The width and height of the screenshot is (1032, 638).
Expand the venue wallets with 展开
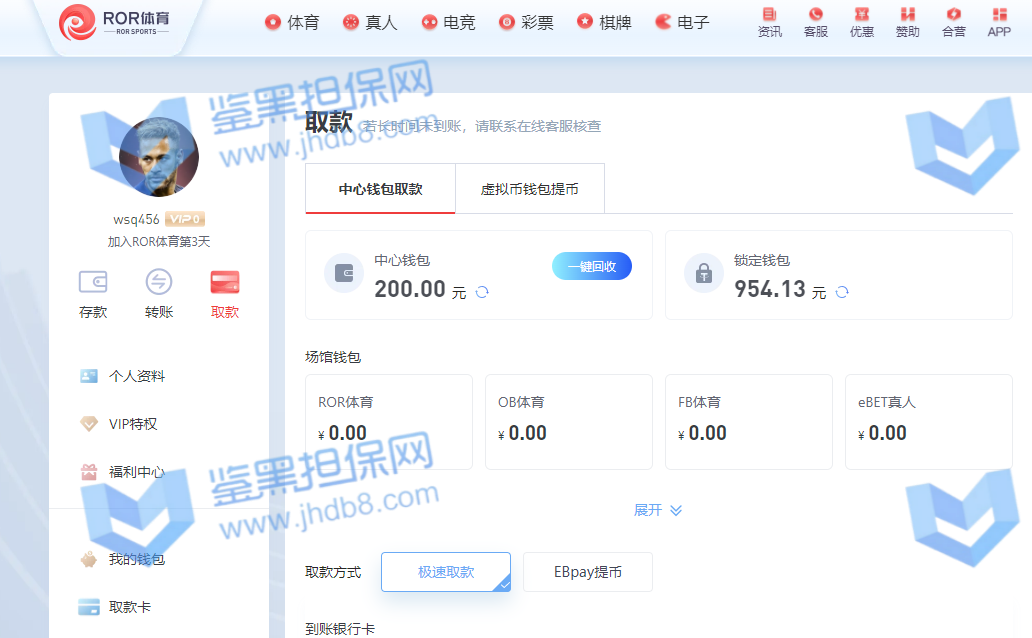(x=657, y=510)
